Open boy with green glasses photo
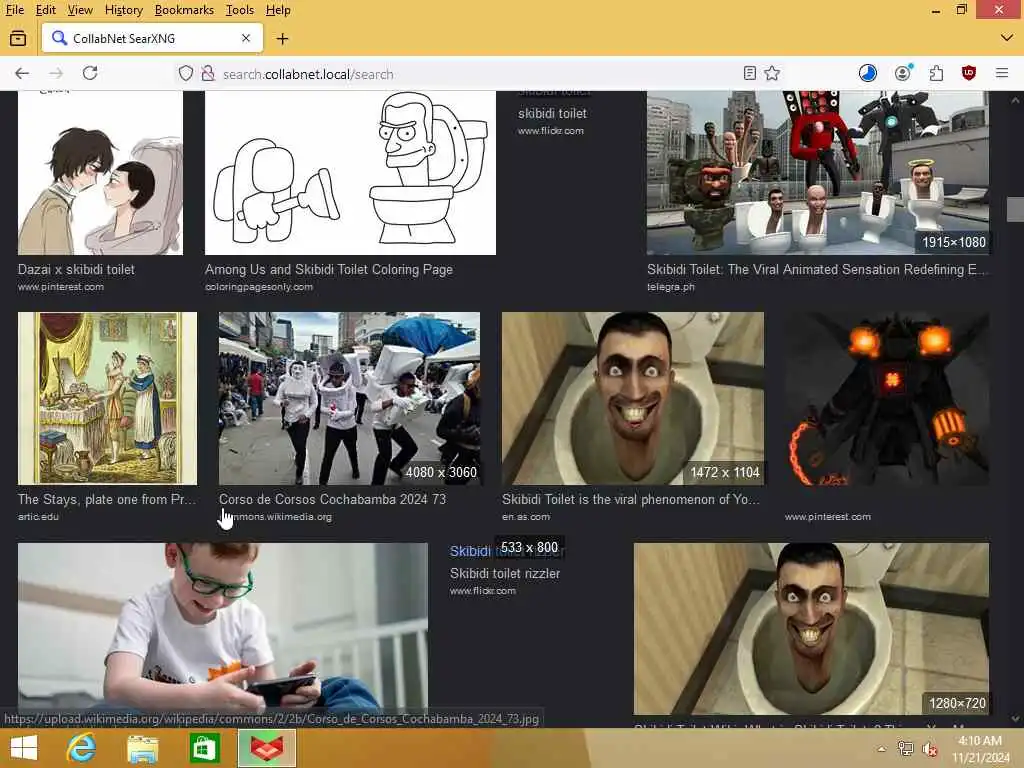This screenshot has width=1024, height=768. click(223, 628)
